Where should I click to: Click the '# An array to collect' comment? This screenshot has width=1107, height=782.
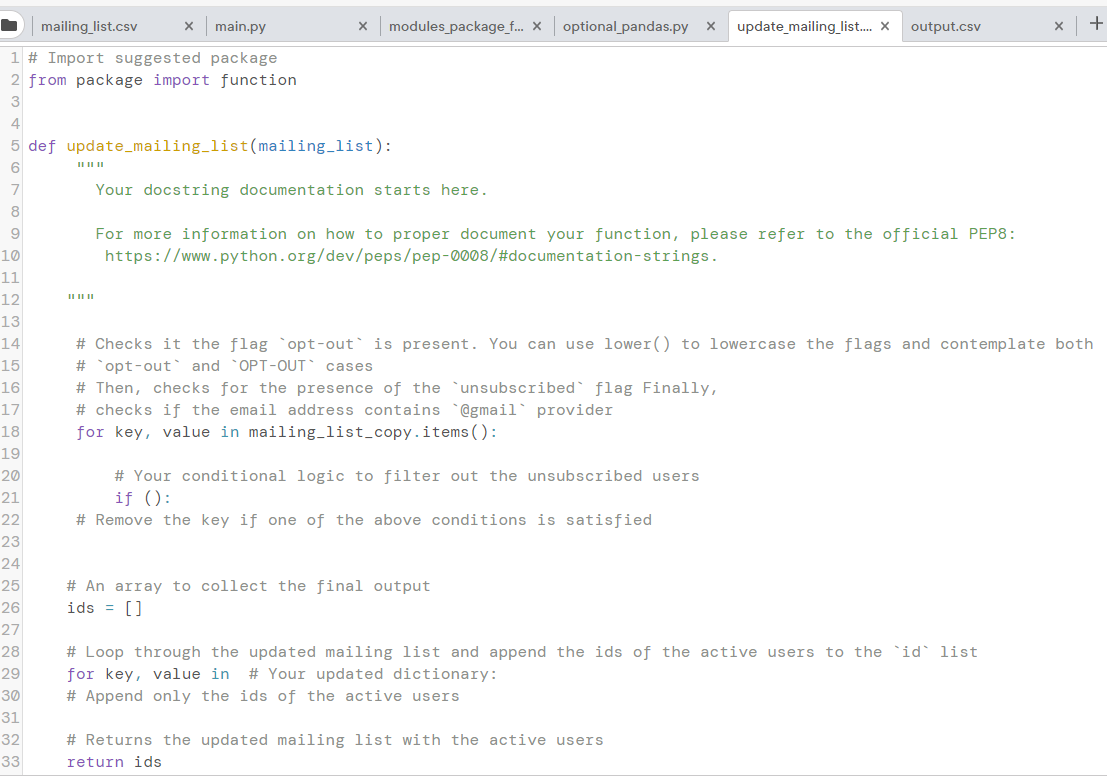coord(249,586)
